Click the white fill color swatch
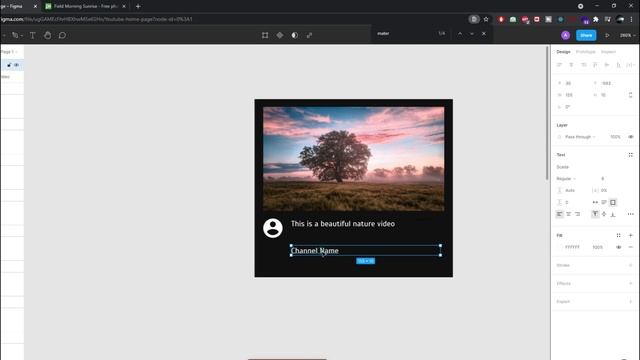640x360 pixels. pos(560,247)
